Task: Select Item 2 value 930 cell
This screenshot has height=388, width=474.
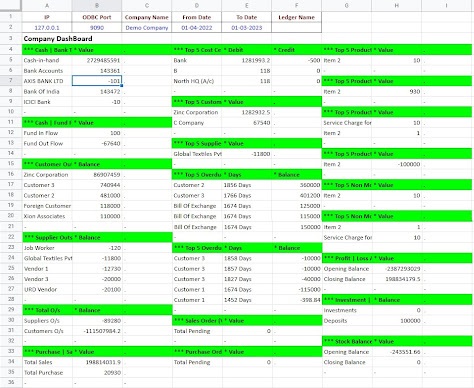Action: pyautogui.click(x=397, y=91)
